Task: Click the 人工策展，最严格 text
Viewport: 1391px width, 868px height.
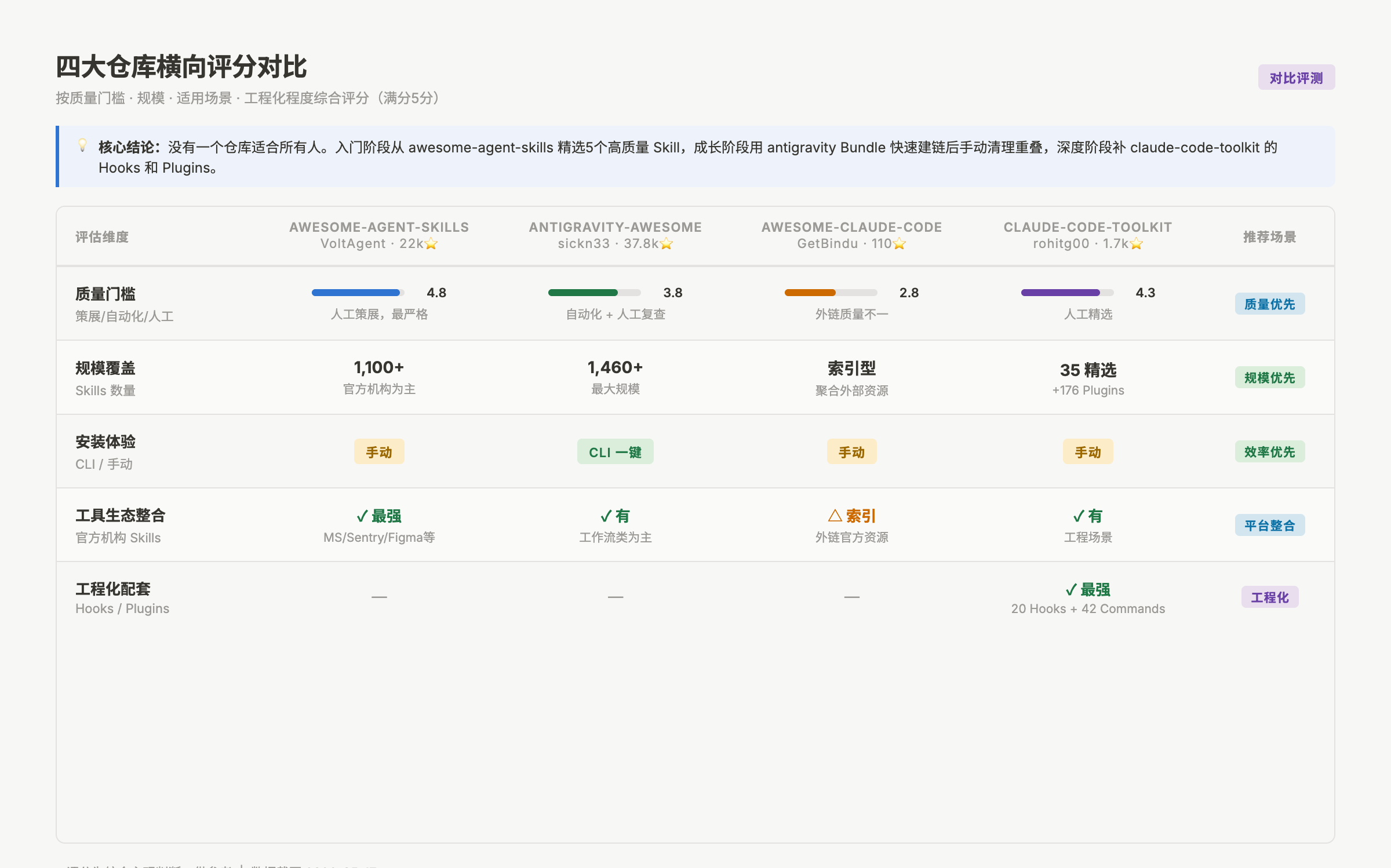Action: [379, 314]
